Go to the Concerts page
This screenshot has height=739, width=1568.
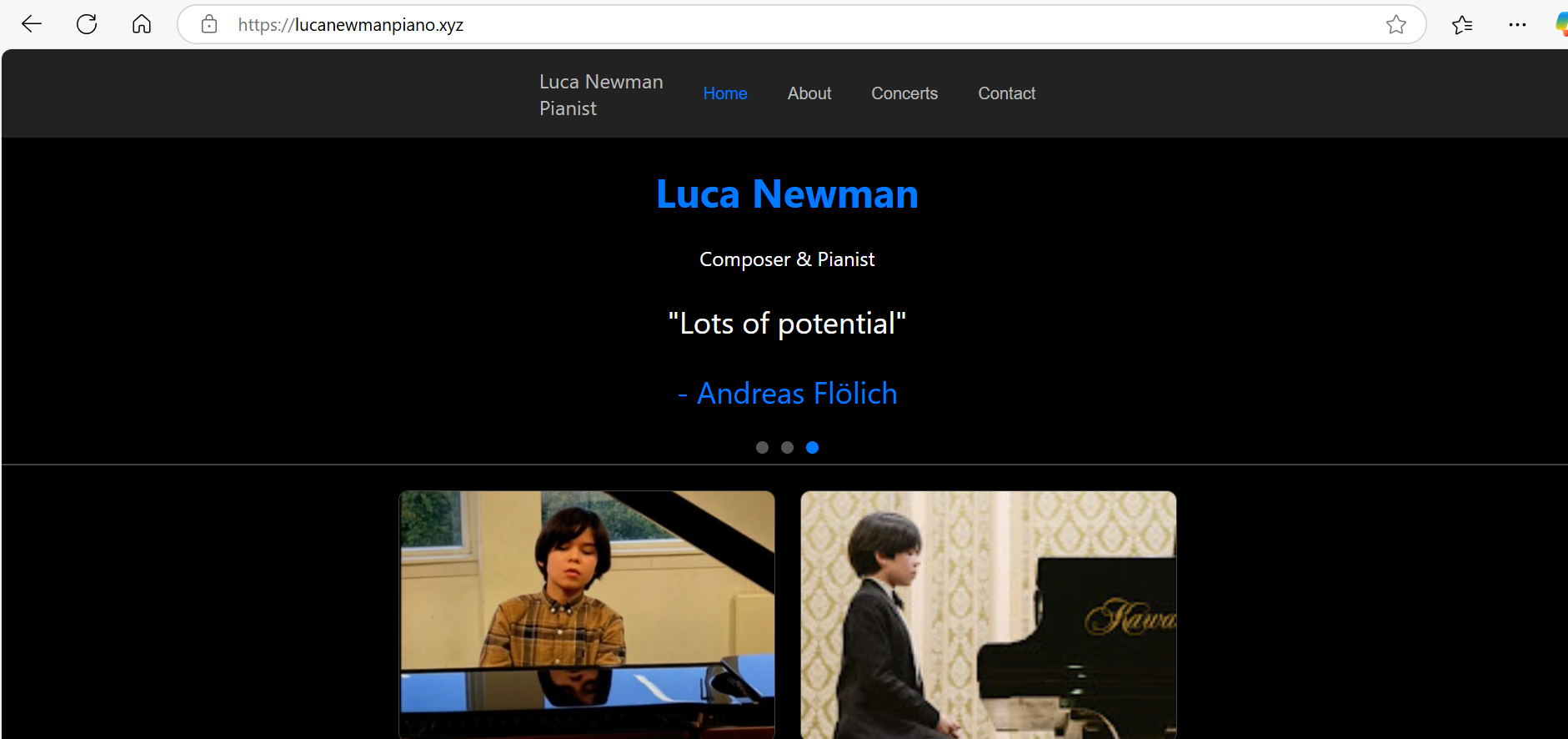coord(904,93)
